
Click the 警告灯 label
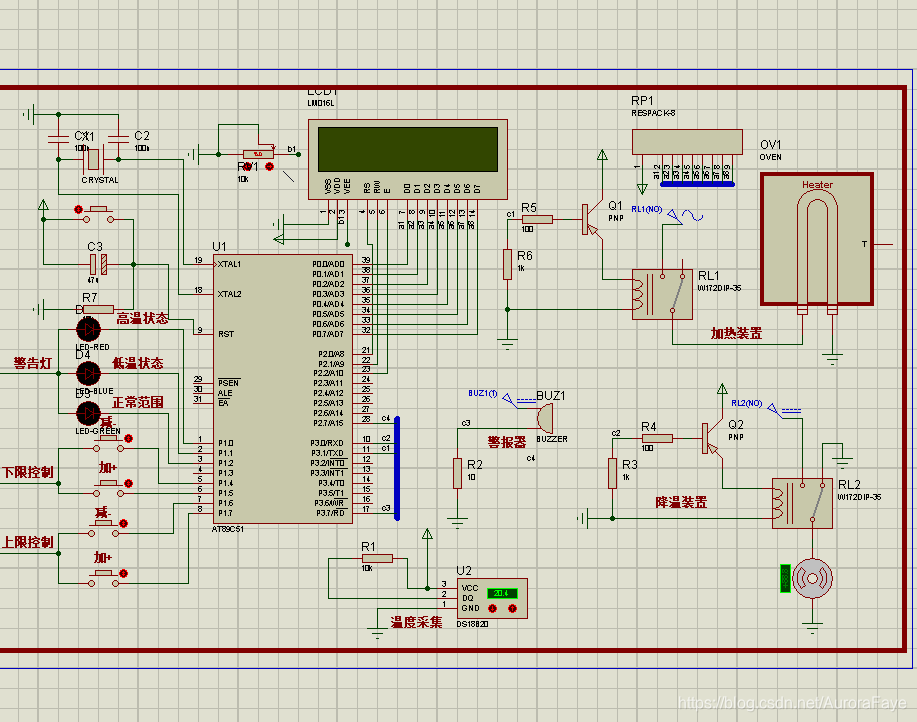[x=33, y=364]
